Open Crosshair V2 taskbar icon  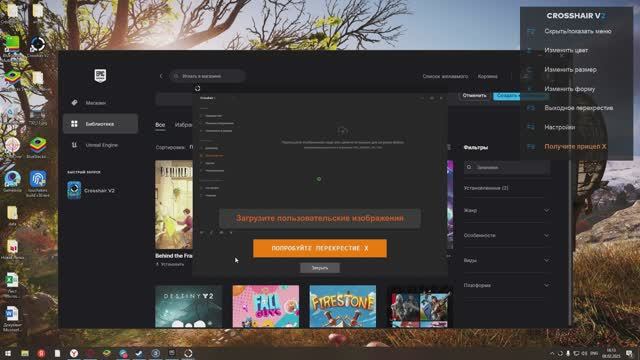click(x=188, y=353)
